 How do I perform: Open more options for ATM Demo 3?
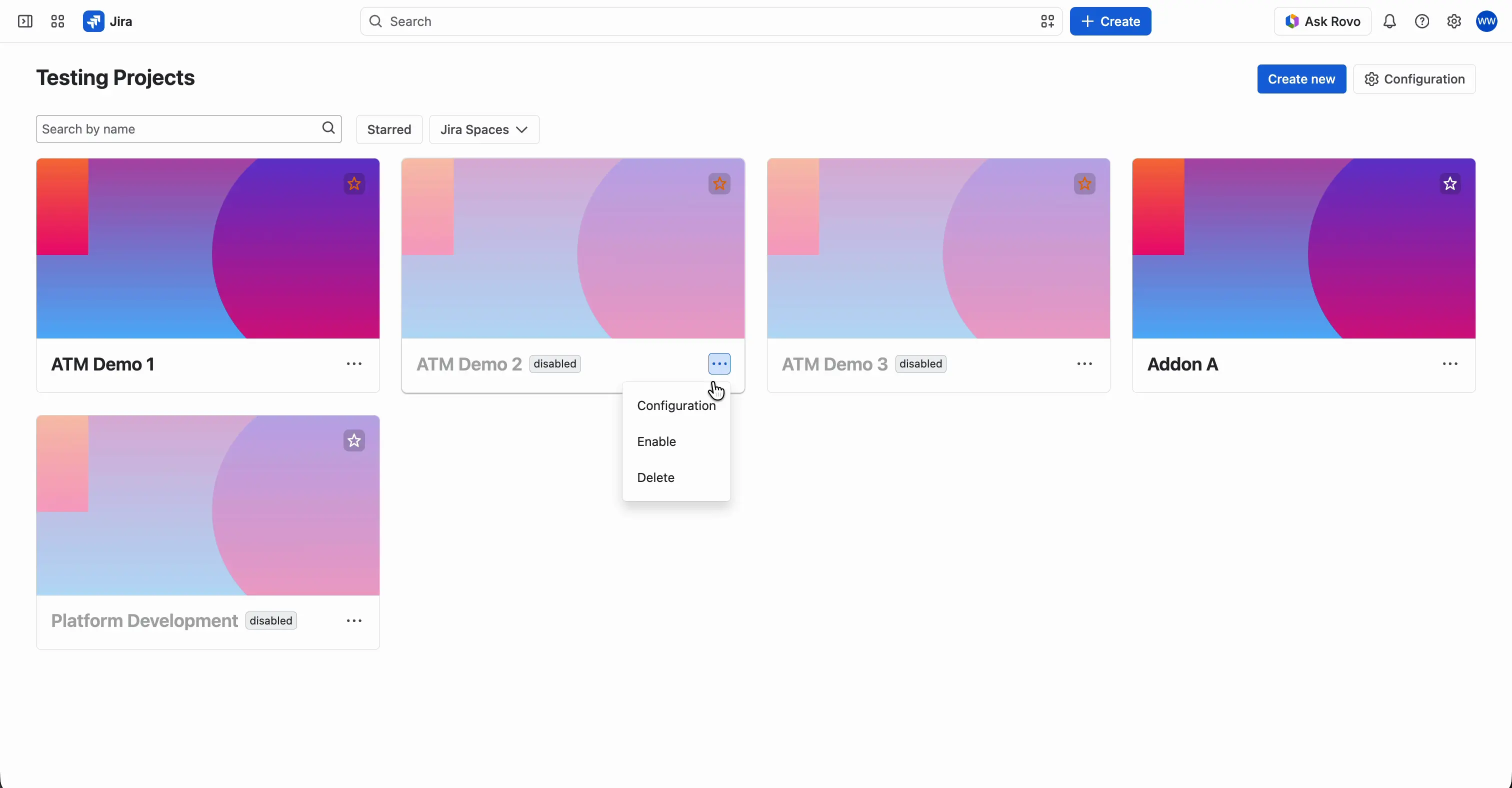(1084, 364)
